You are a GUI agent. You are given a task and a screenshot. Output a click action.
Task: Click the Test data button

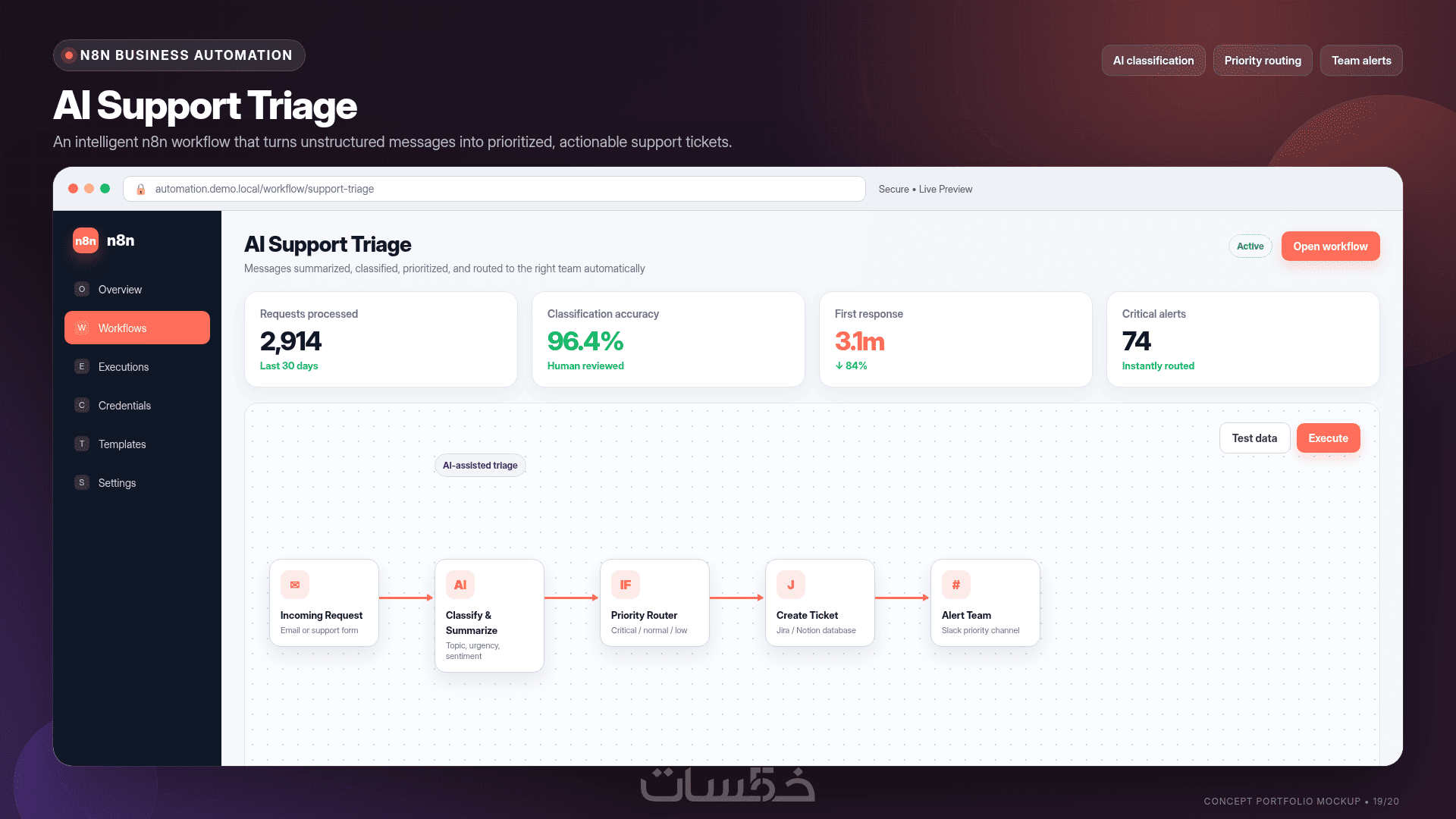coord(1254,438)
